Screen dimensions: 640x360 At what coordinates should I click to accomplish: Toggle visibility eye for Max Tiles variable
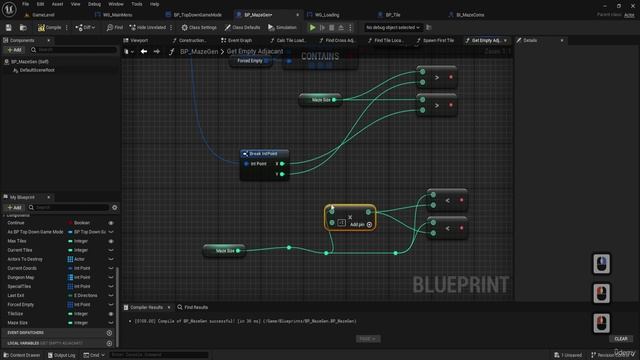(x=111, y=241)
